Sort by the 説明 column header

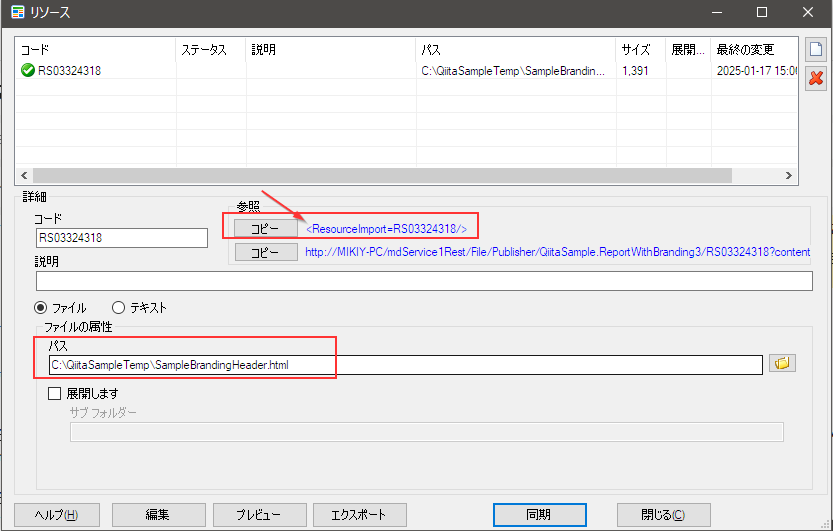pyautogui.click(x=330, y=50)
